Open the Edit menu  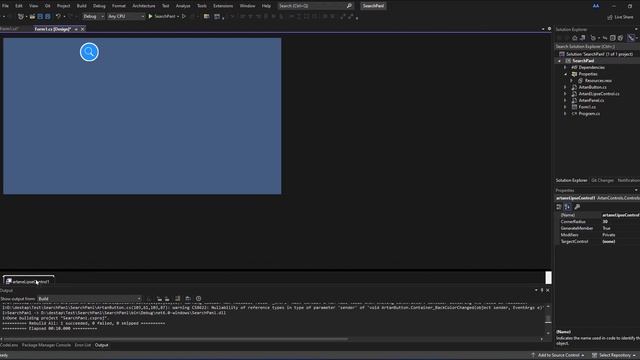pyautogui.click(x=19, y=6)
